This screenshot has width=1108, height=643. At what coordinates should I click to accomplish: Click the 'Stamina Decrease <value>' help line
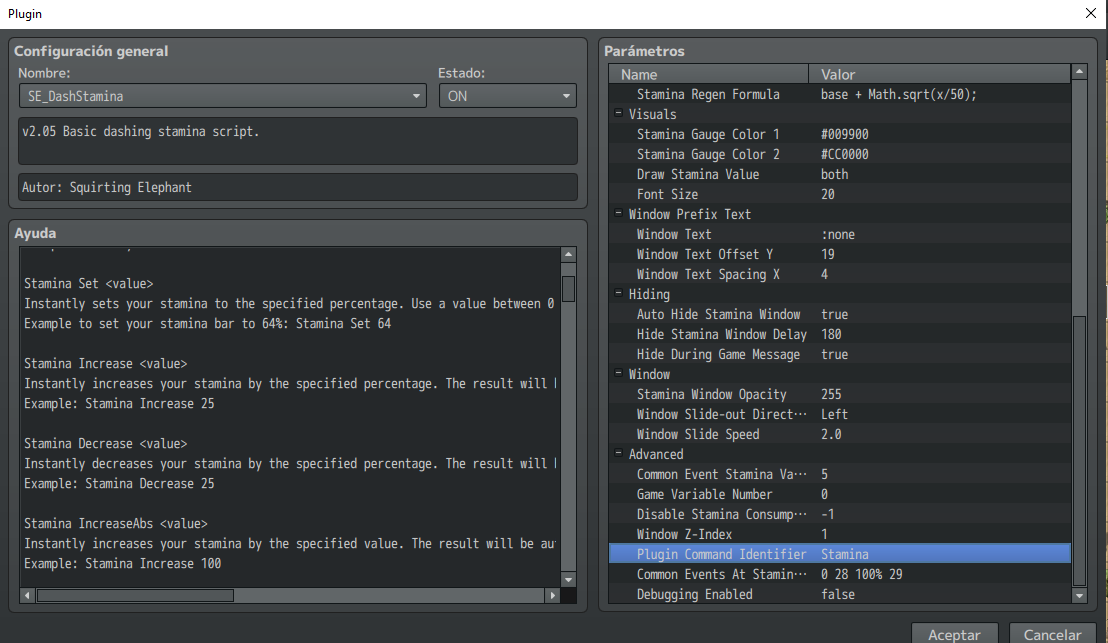[105, 444]
